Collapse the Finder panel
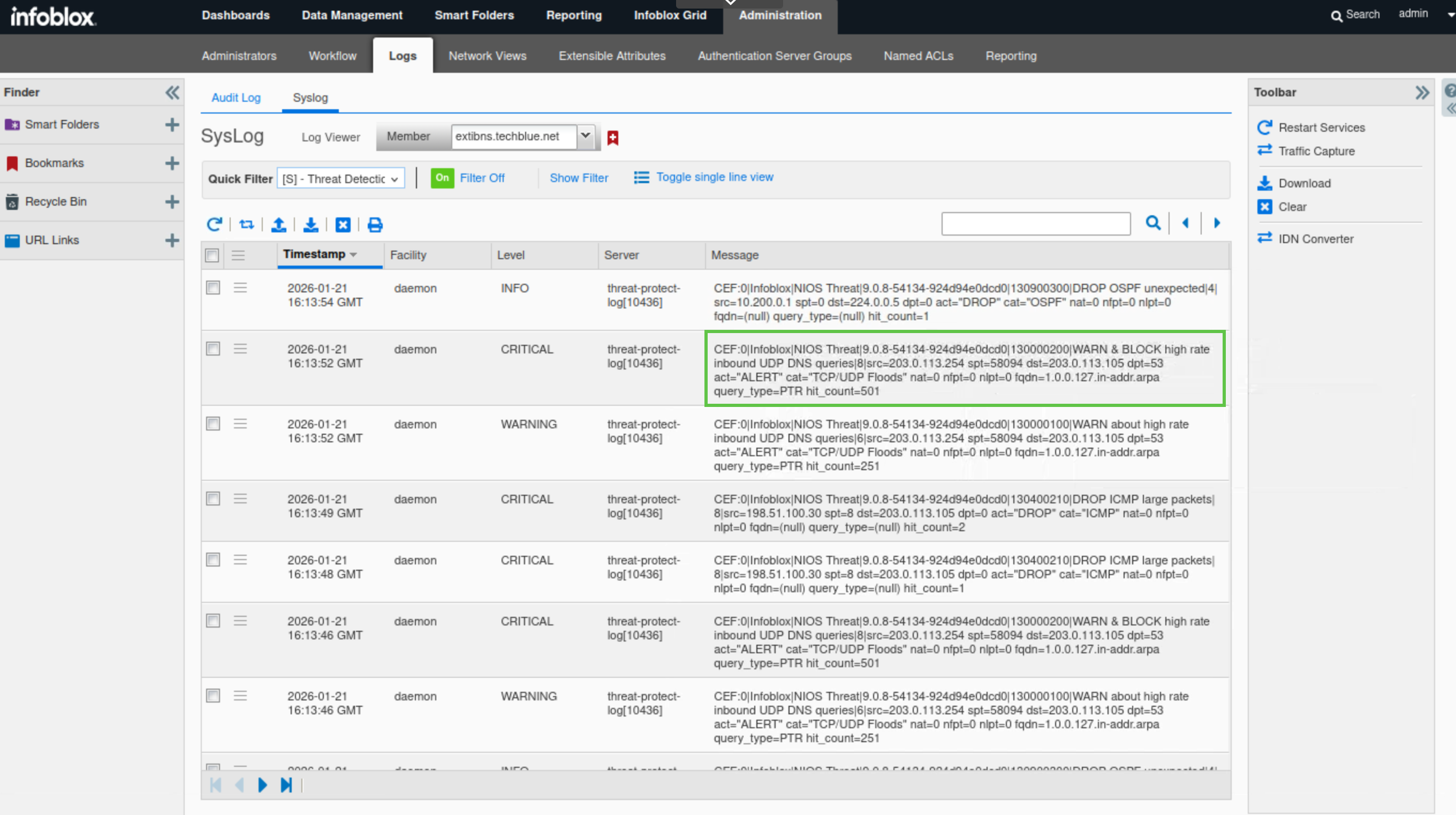This screenshot has width=1456, height=815. click(x=172, y=92)
